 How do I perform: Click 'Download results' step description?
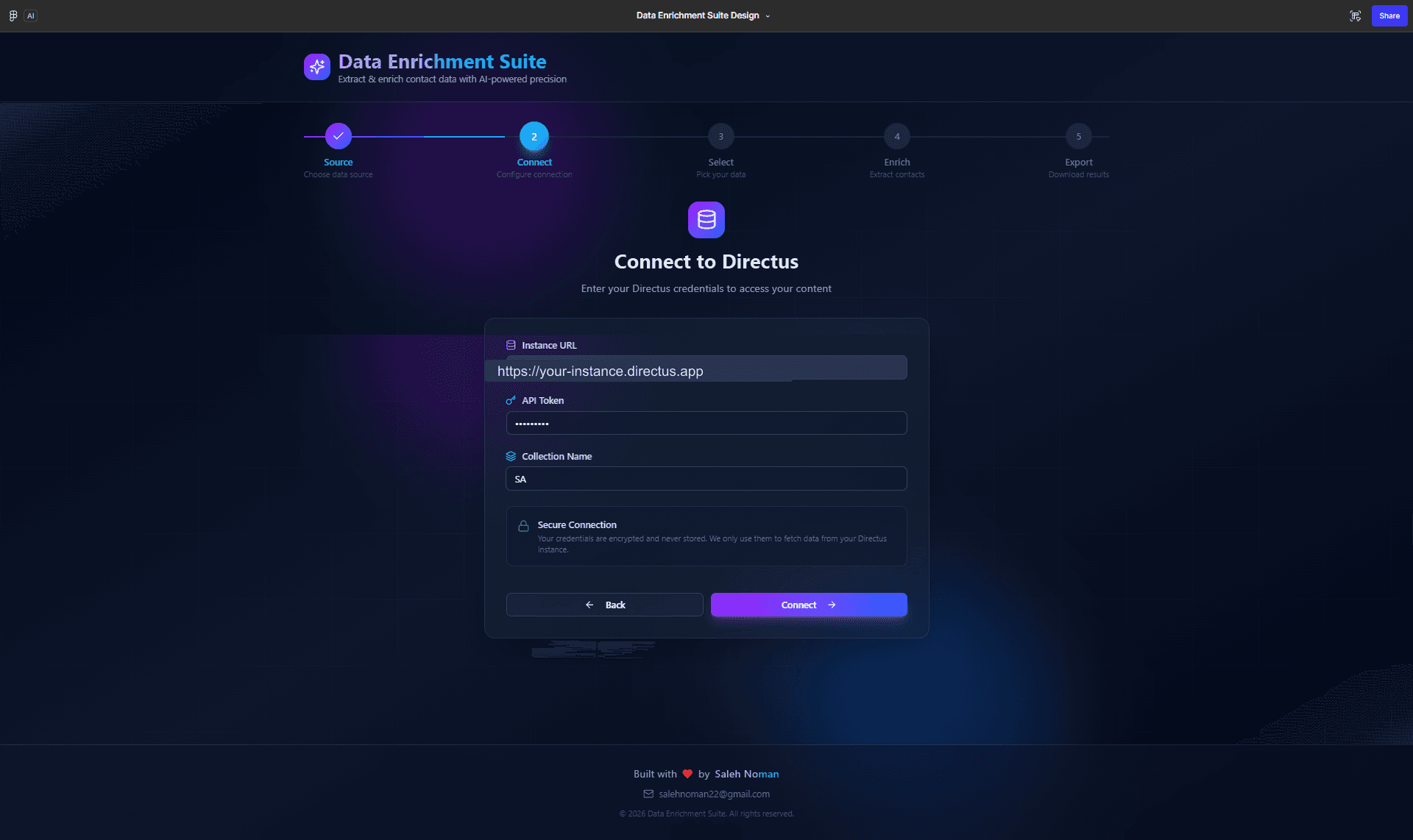pos(1079,174)
